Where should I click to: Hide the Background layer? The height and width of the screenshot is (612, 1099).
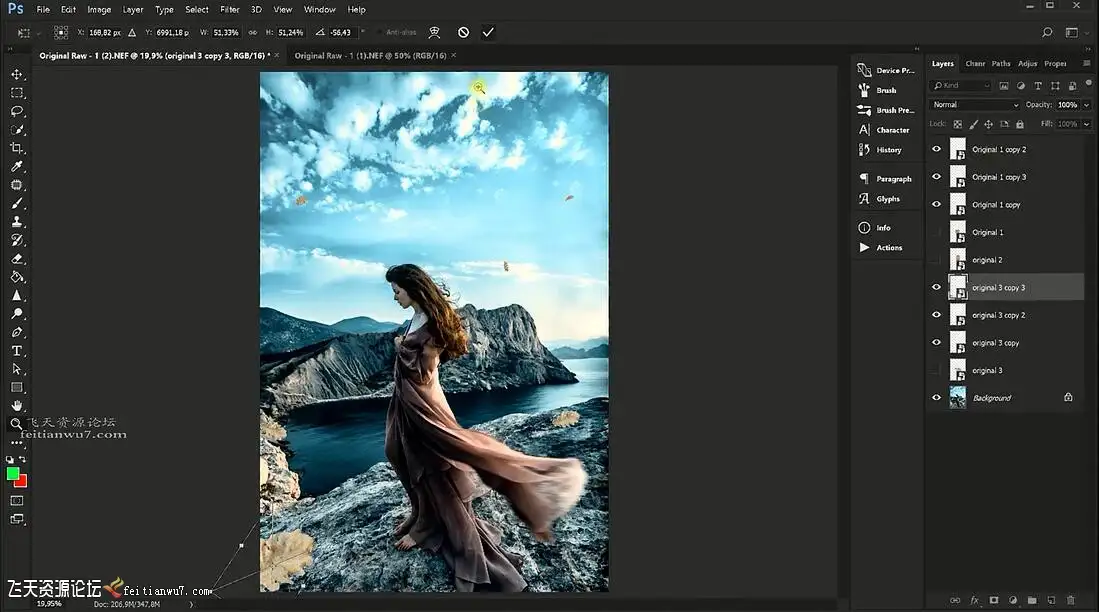click(x=937, y=398)
